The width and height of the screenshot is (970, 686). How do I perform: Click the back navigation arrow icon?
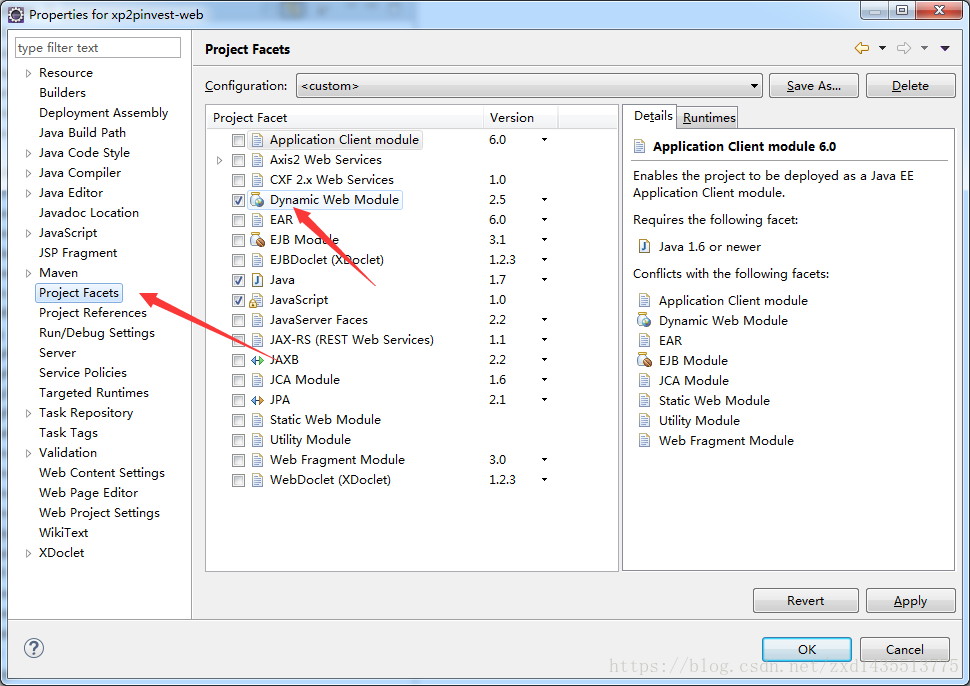(x=862, y=48)
